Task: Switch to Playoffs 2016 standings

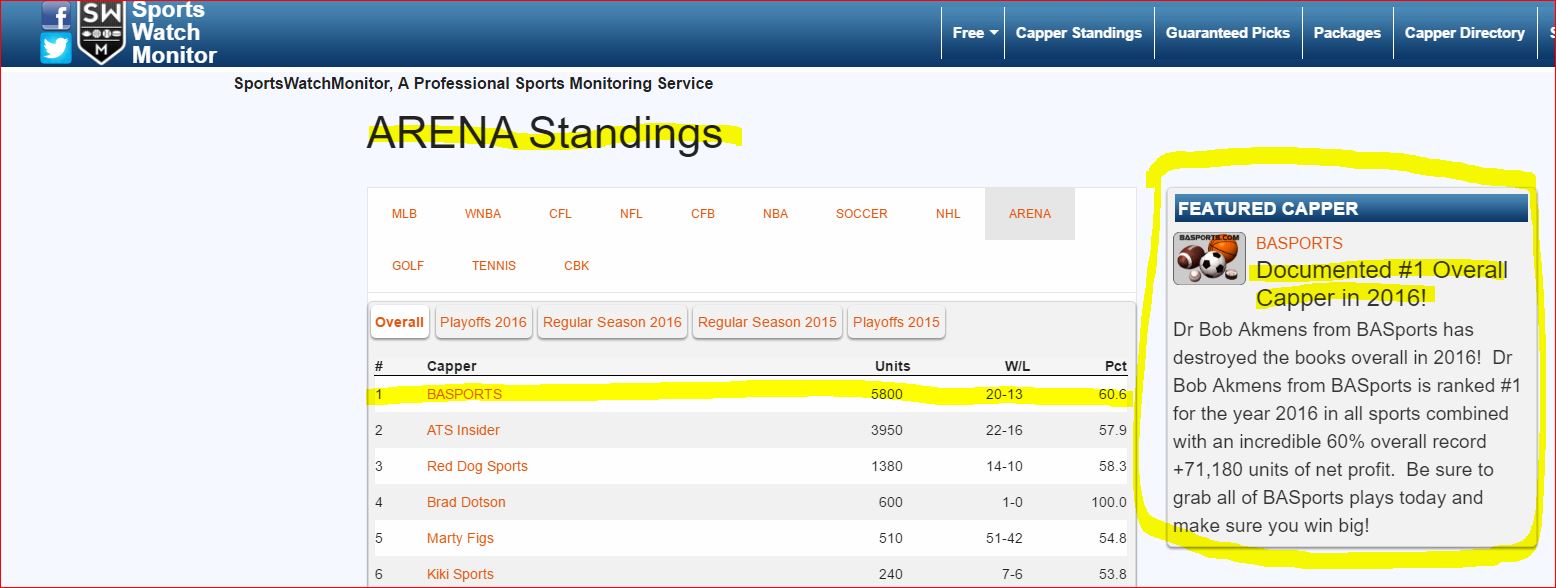Action: (483, 322)
